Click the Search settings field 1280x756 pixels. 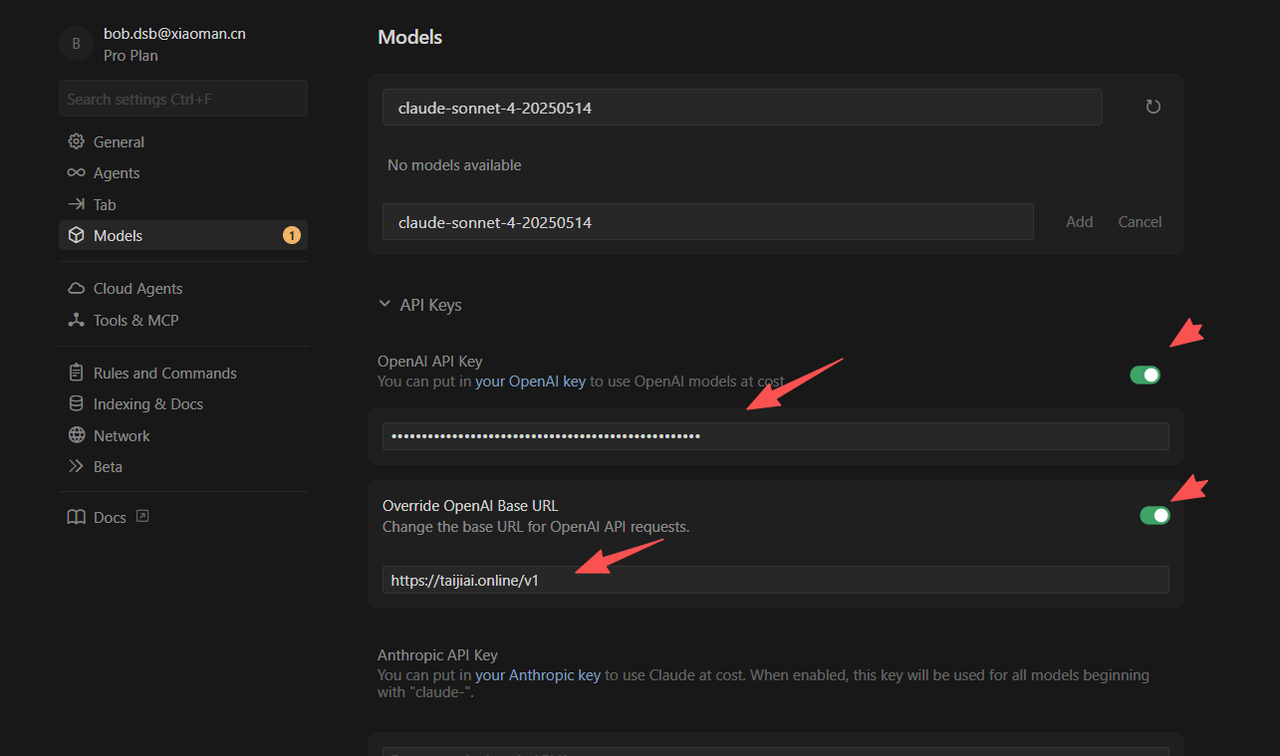click(183, 99)
